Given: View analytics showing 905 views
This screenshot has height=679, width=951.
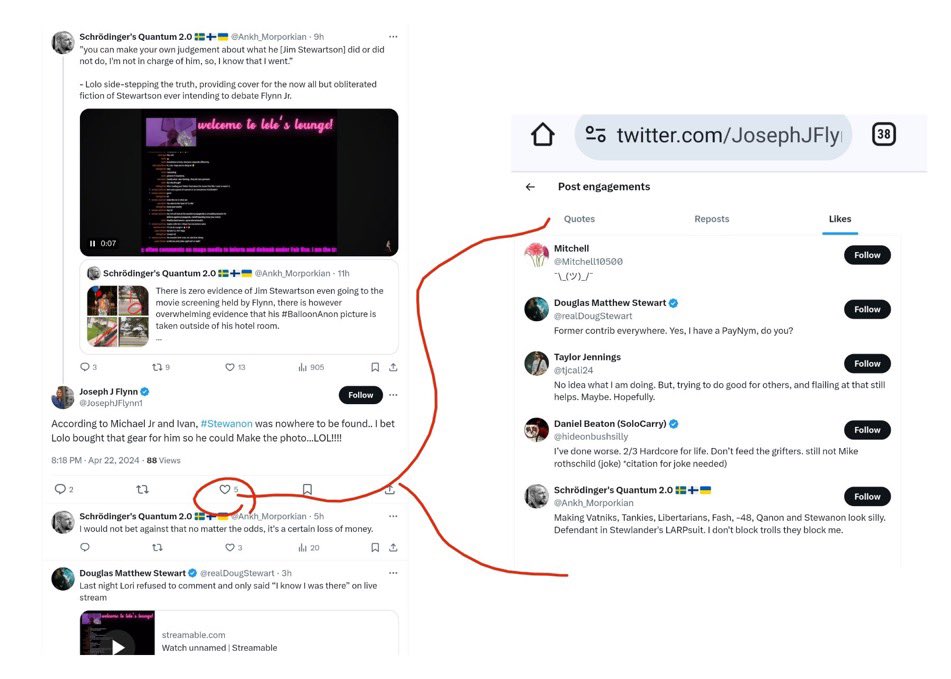Looking at the screenshot, I should click(x=311, y=367).
